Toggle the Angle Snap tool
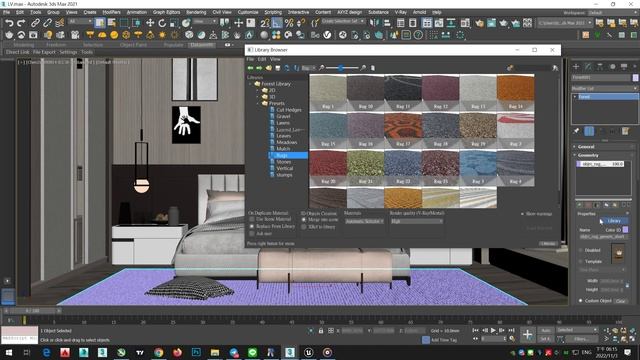The width and height of the screenshot is (640, 360). pos(277,23)
